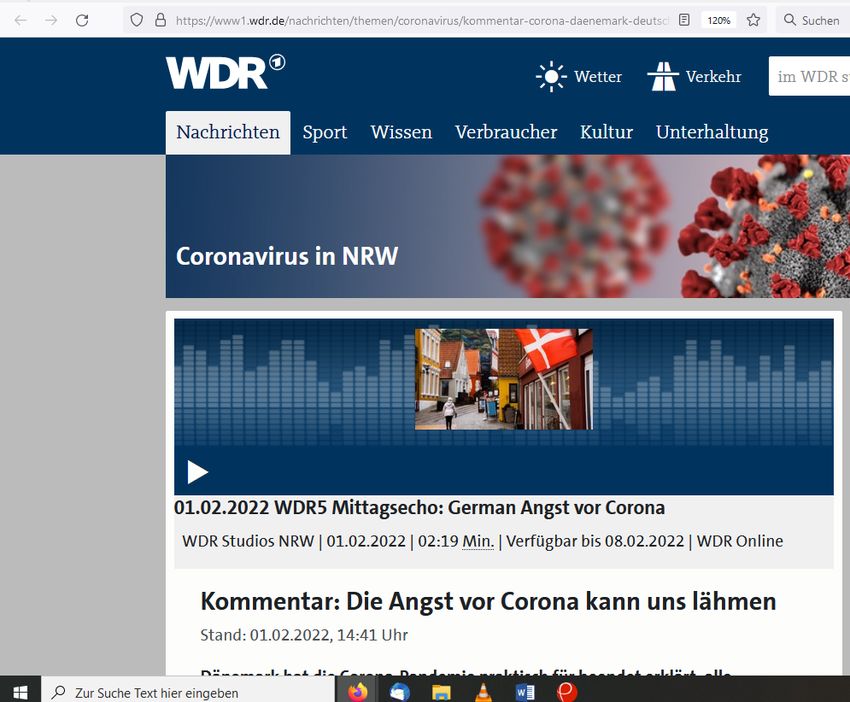Open Wetter weather page

[579, 77]
